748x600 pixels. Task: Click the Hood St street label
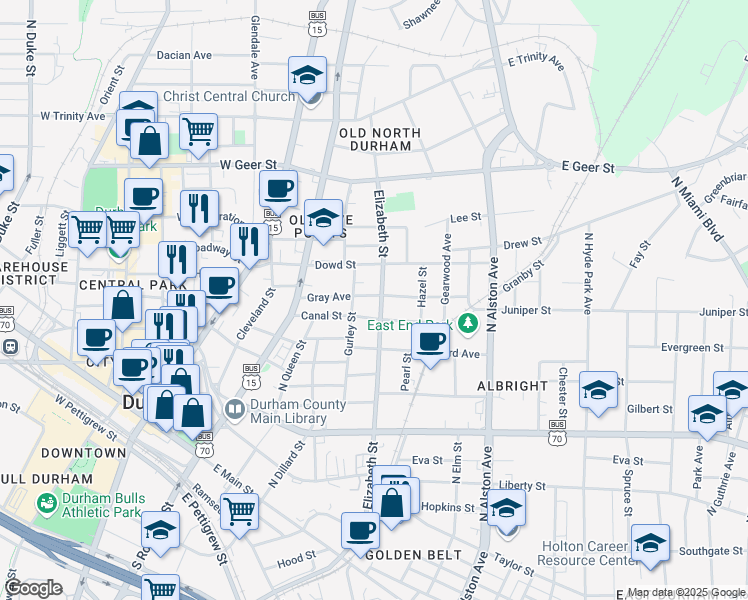click(296, 559)
